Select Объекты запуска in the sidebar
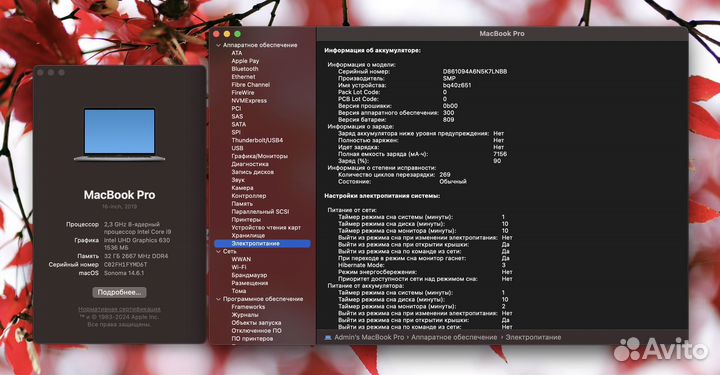 256,323
